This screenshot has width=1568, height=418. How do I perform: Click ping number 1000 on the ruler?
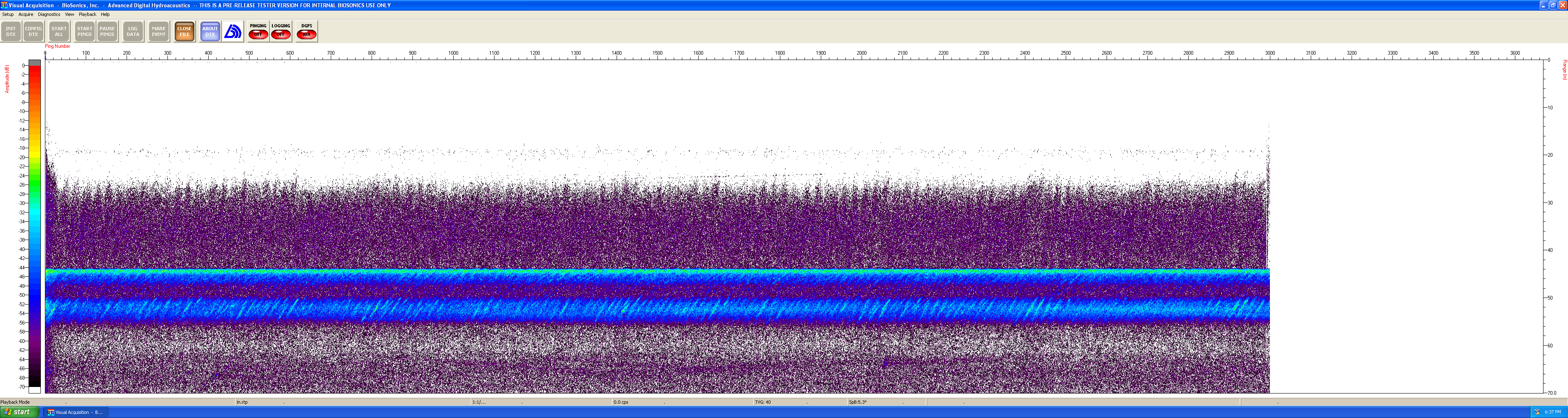point(454,53)
